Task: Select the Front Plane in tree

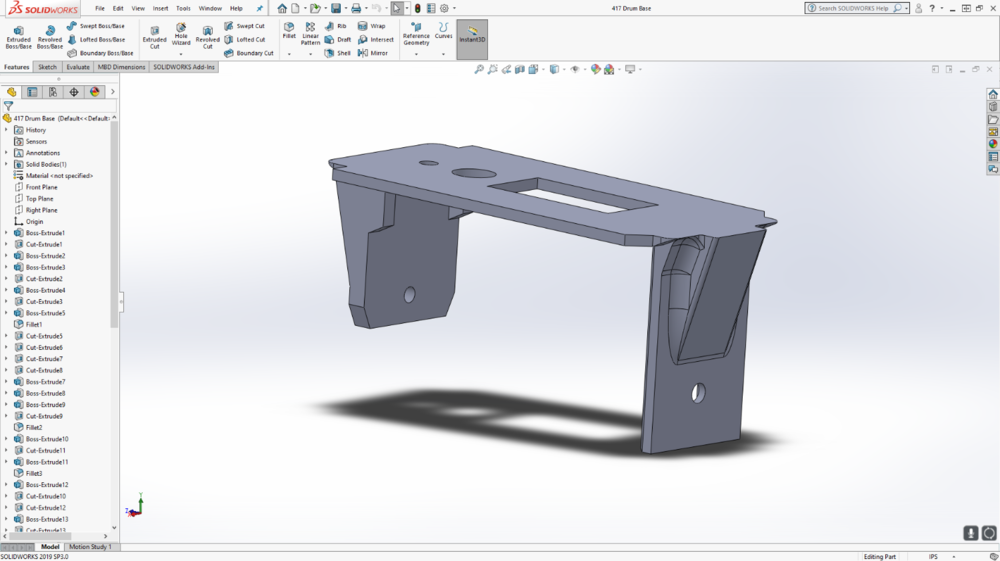Action: point(41,187)
